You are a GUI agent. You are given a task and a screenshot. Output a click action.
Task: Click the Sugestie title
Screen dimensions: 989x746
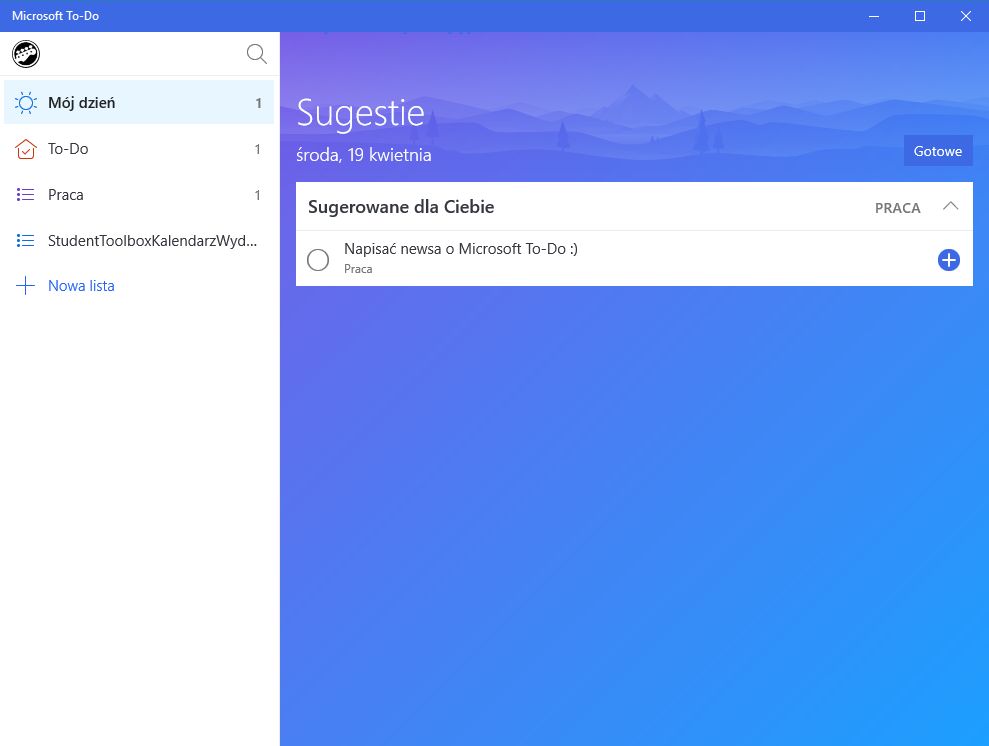tap(361, 114)
